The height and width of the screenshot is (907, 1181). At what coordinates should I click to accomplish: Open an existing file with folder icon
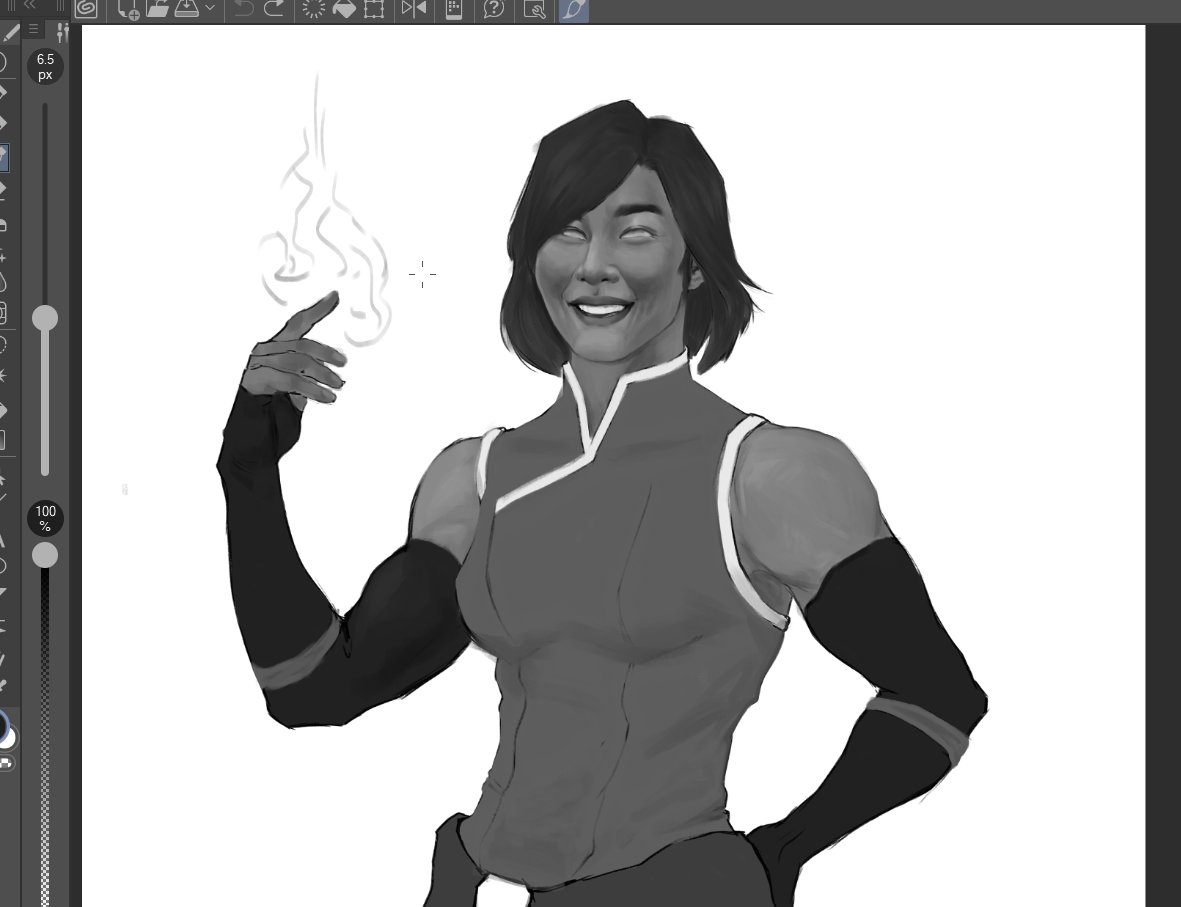[157, 9]
